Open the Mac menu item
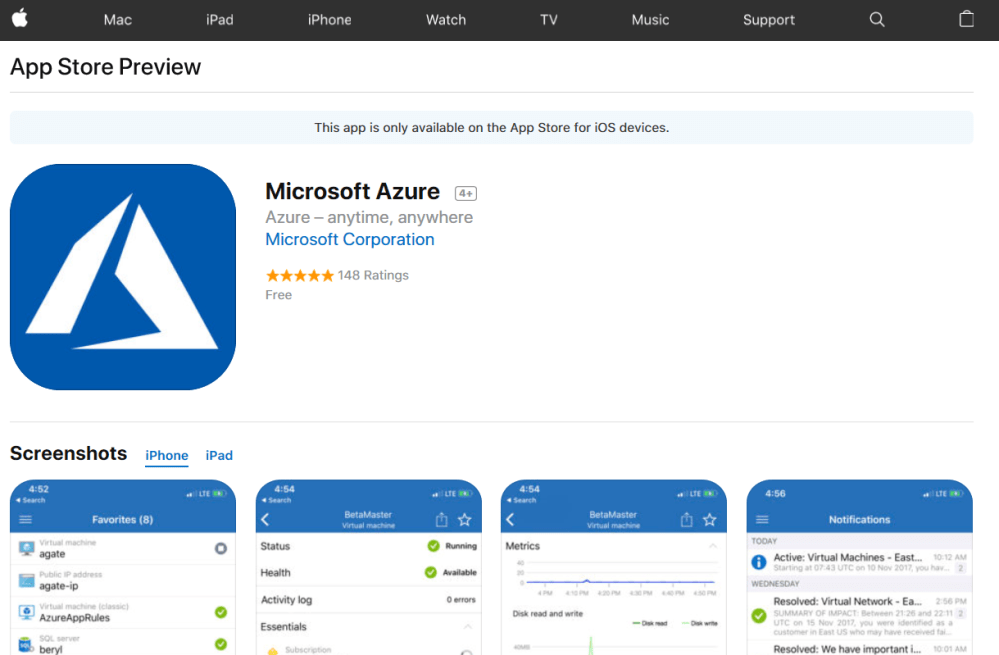999x655 pixels. coord(117,20)
